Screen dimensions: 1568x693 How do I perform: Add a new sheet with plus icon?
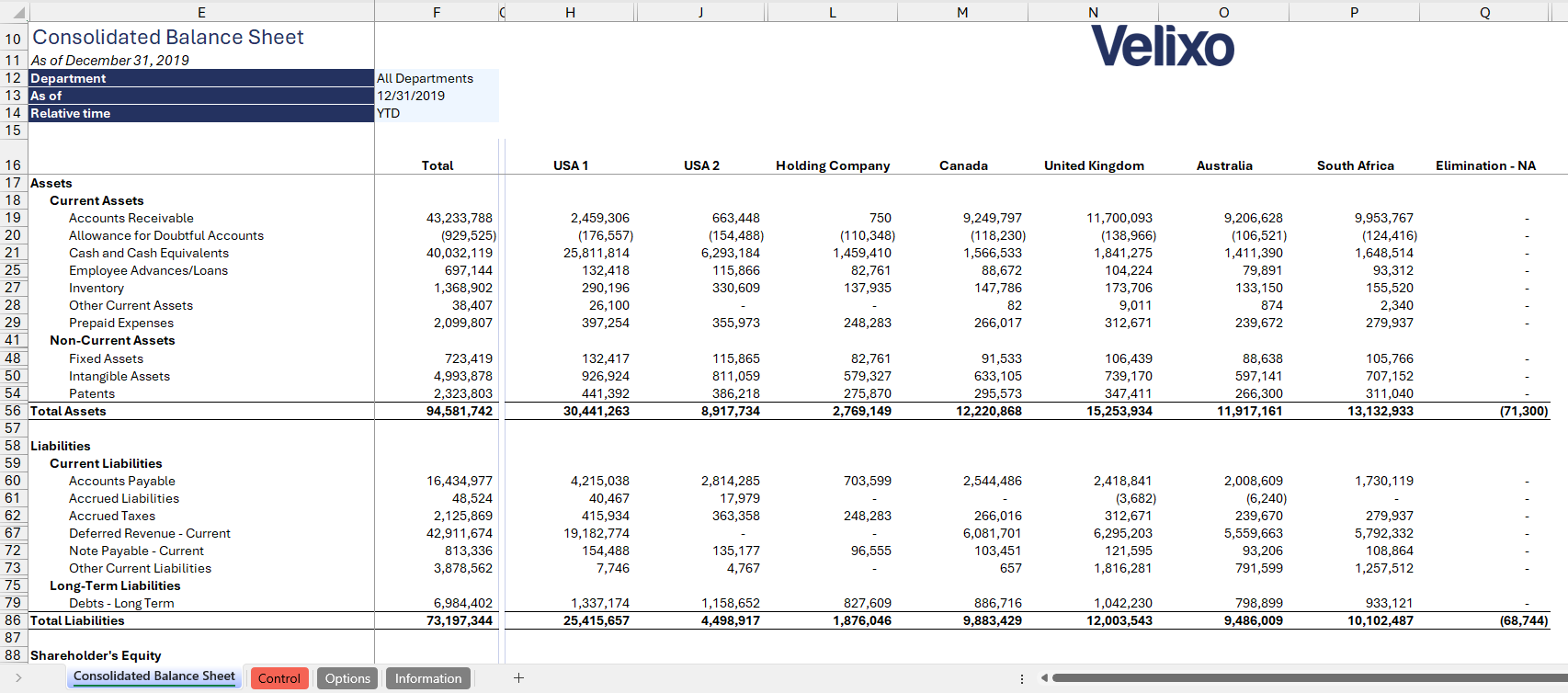[518, 678]
